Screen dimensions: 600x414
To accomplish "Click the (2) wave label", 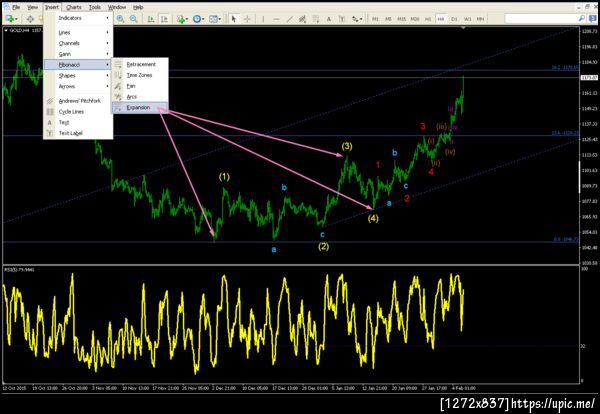I will click(x=323, y=246).
